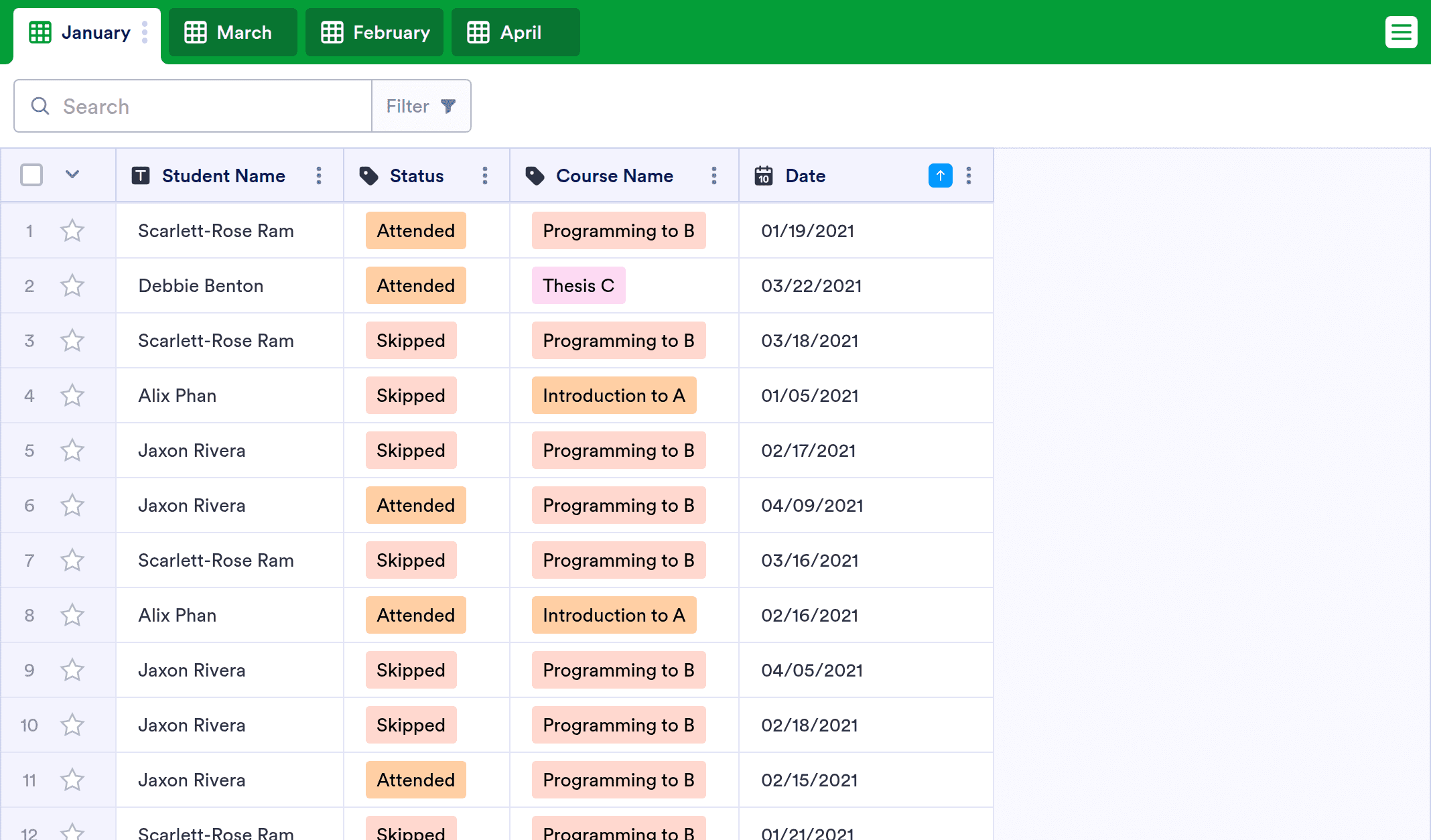Open row 1 Attended status tag
The width and height of the screenshot is (1431, 840).
[415, 230]
